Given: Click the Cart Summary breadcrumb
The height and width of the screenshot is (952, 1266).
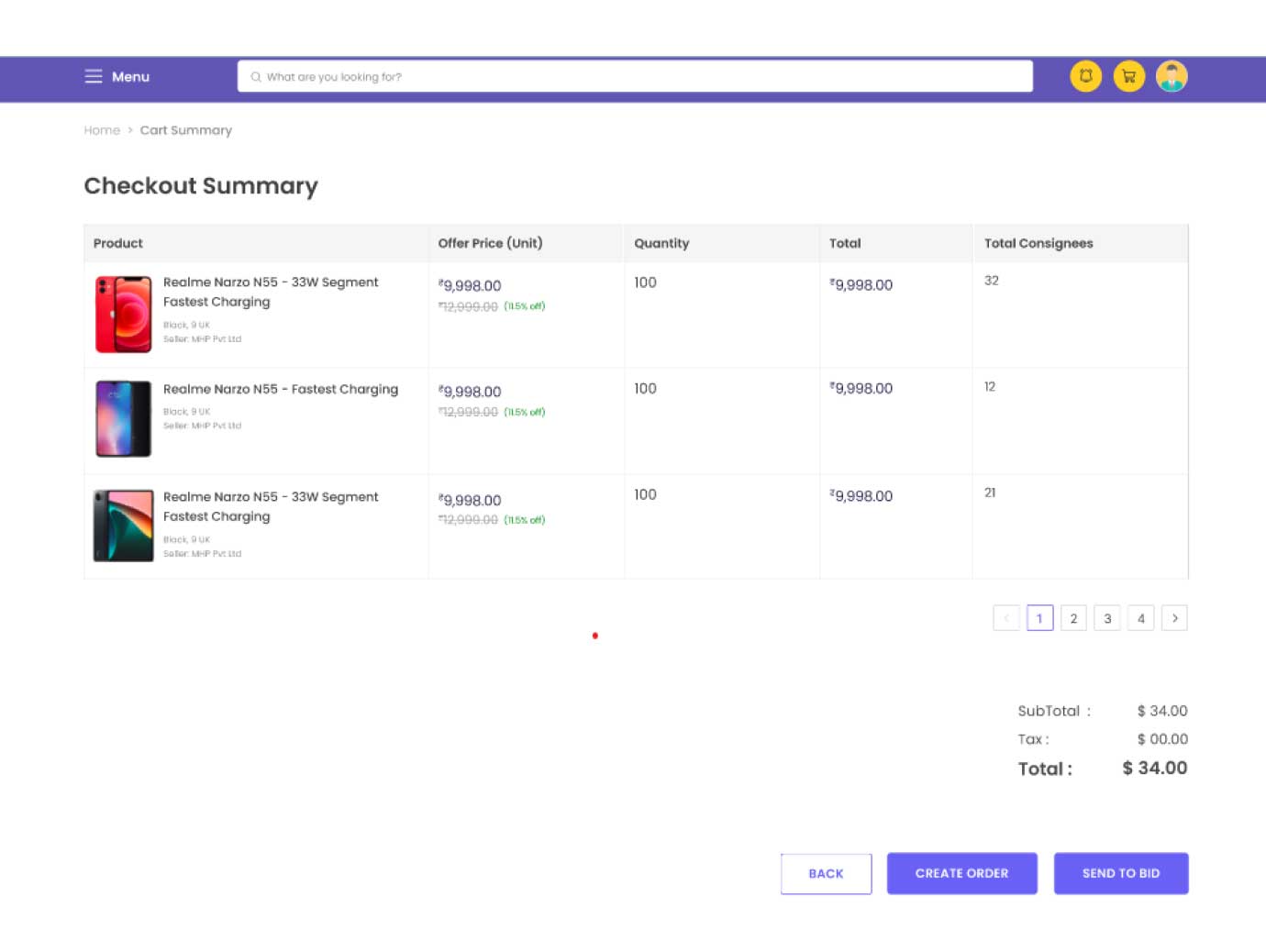Looking at the screenshot, I should [185, 130].
